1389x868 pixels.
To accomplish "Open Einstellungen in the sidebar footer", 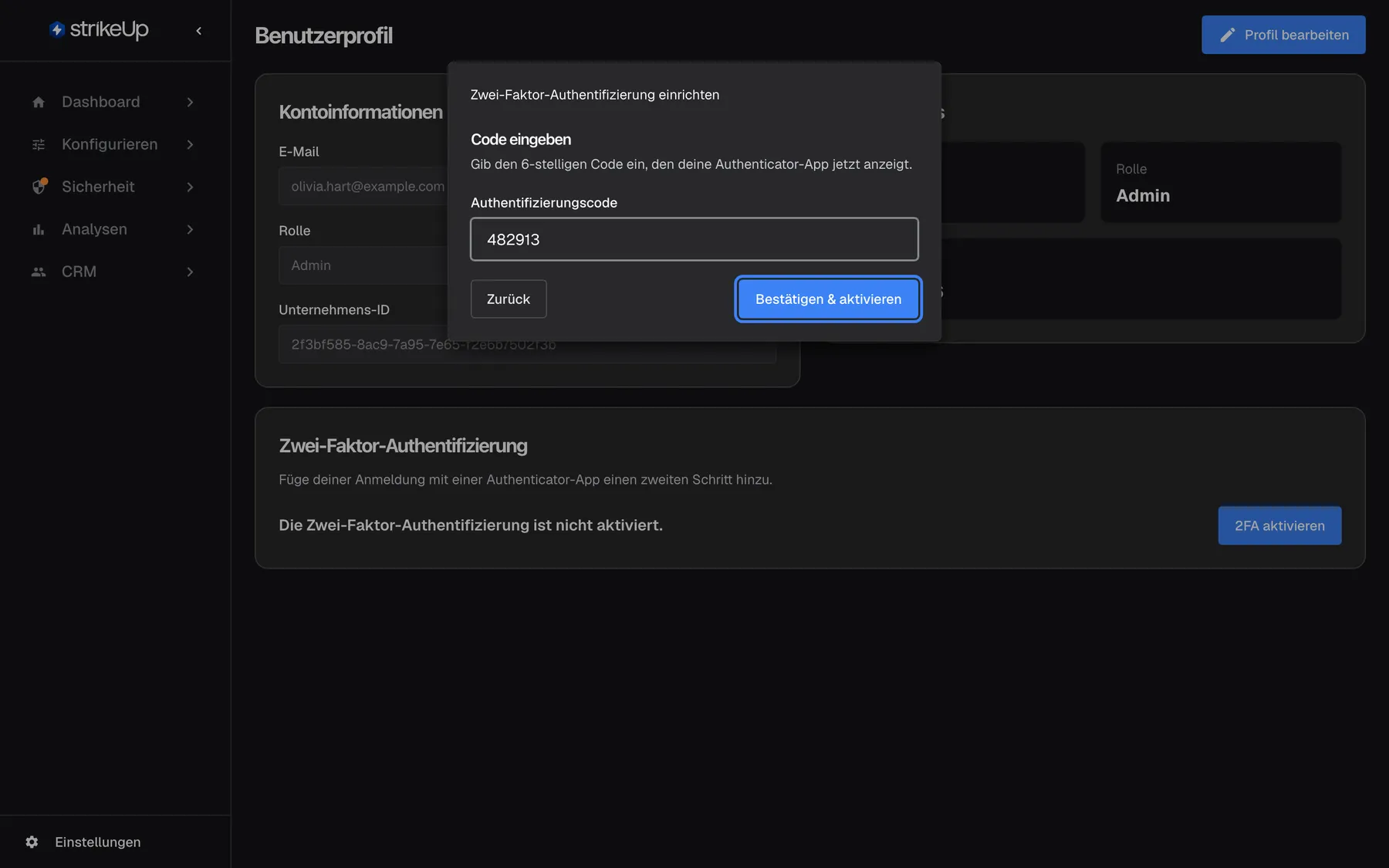I will pos(114,842).
